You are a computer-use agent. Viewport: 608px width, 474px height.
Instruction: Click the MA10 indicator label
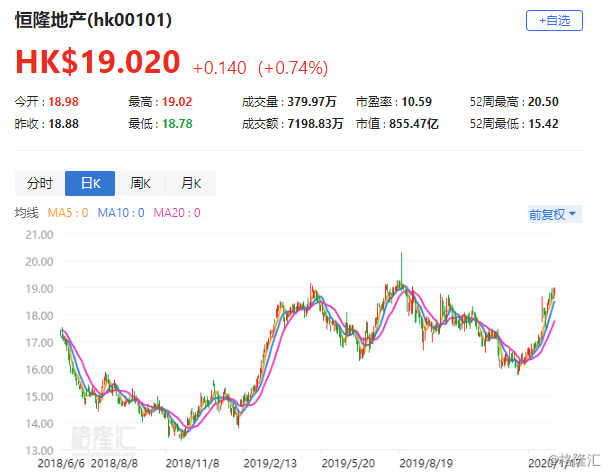pyautogui.click(x=121, y=213)
